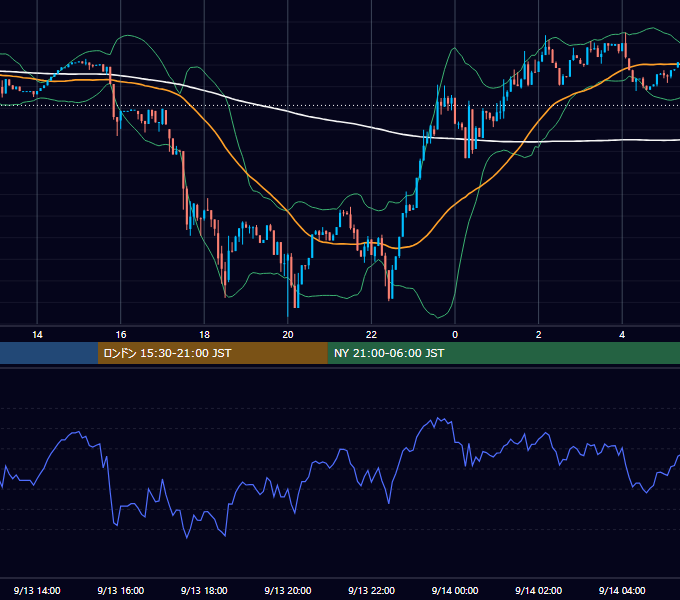Screen dimensions: 680x600
Task: Select the 2 hour label on price chart
Action: tap(538, 335)
